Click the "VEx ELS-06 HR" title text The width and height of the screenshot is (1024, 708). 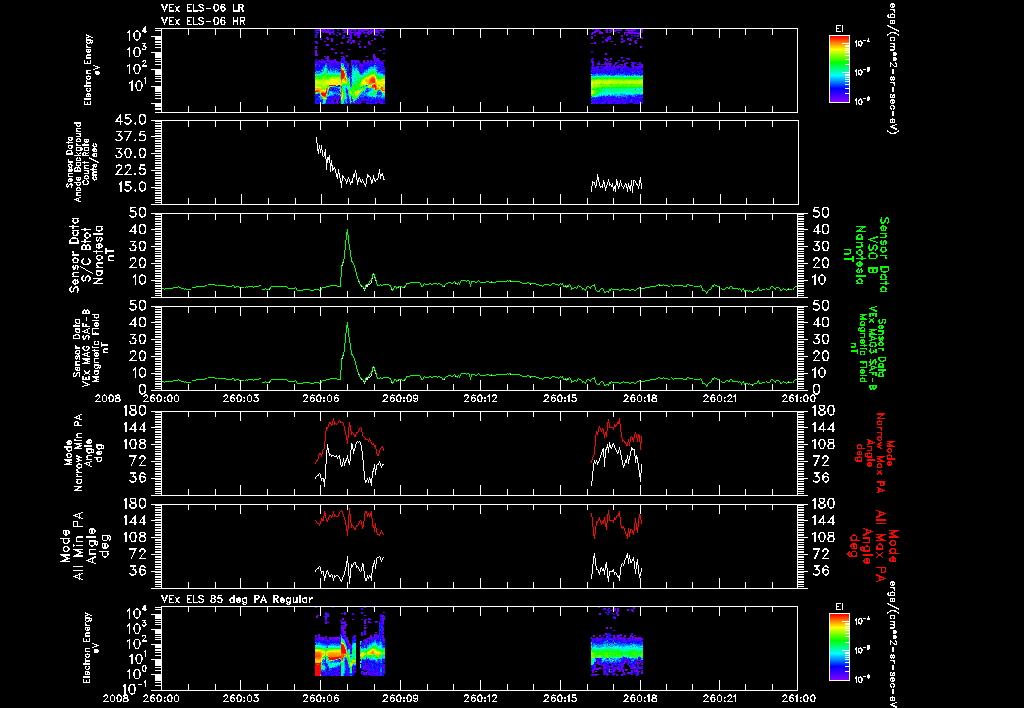click(203, 21)
